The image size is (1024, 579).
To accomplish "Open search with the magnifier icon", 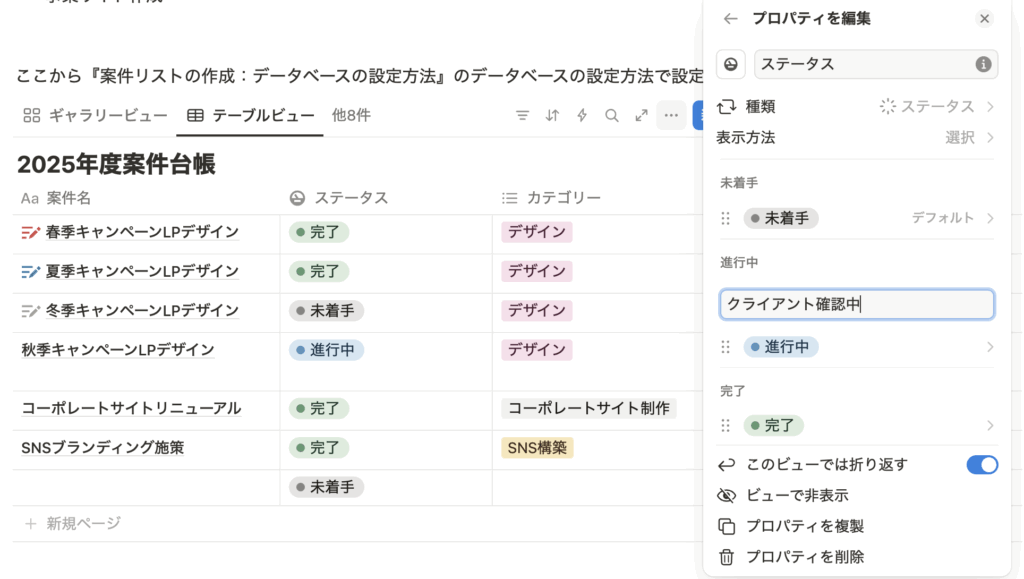I will tap(612, 116).
